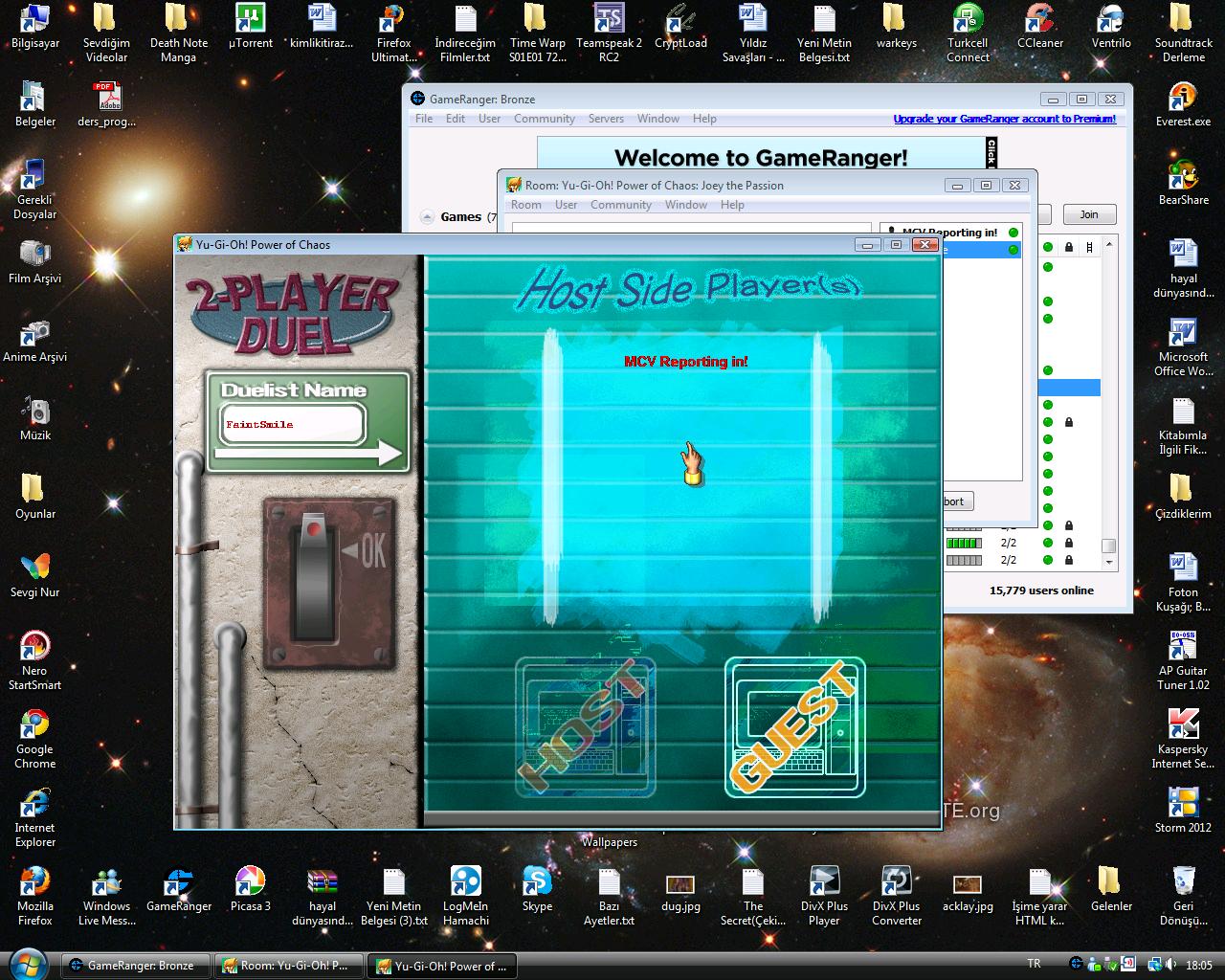
Task: Click the clock showing 18:05
Action: 1199,965
